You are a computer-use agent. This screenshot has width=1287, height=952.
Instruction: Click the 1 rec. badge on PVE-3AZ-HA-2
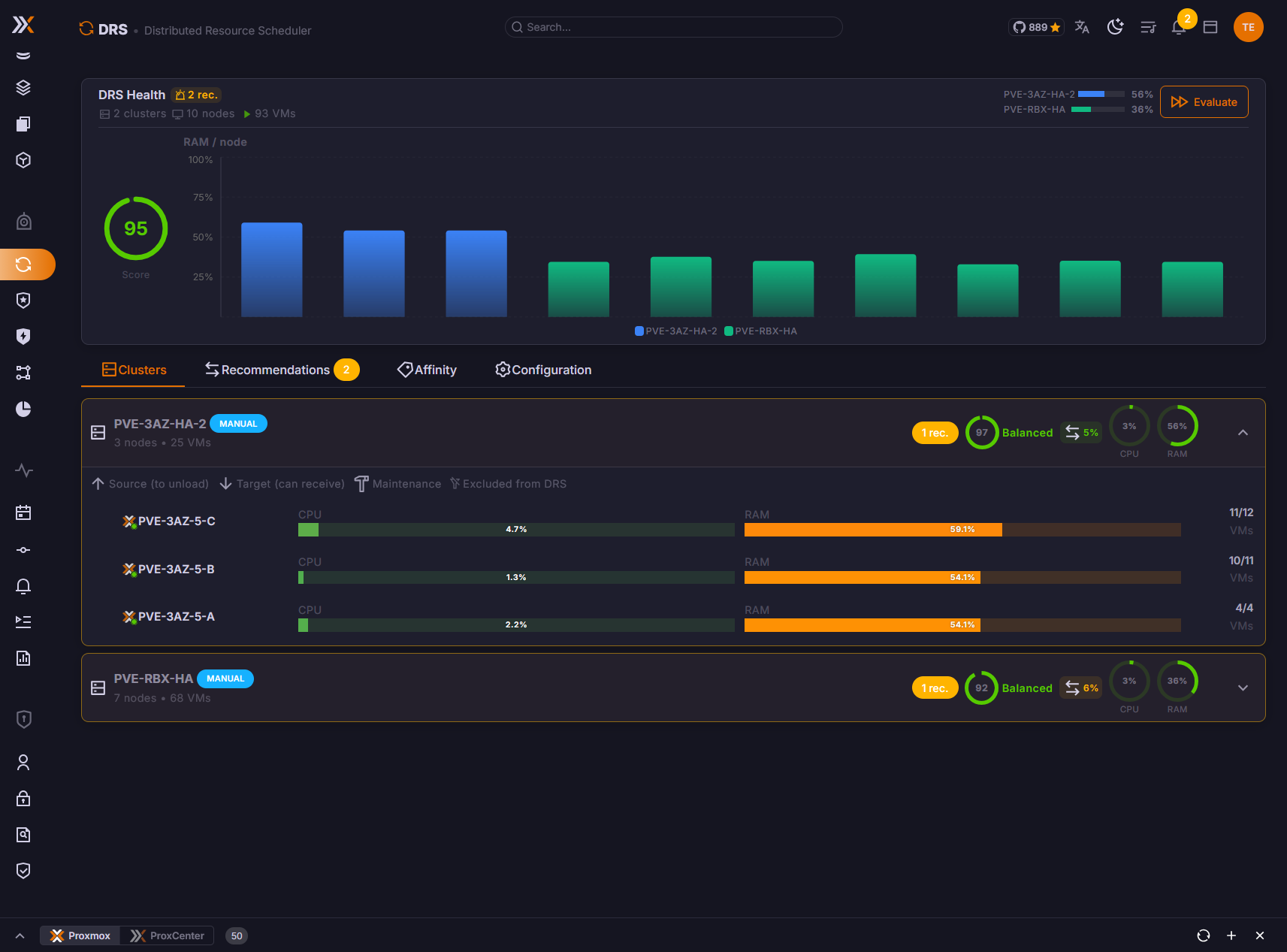935,433
